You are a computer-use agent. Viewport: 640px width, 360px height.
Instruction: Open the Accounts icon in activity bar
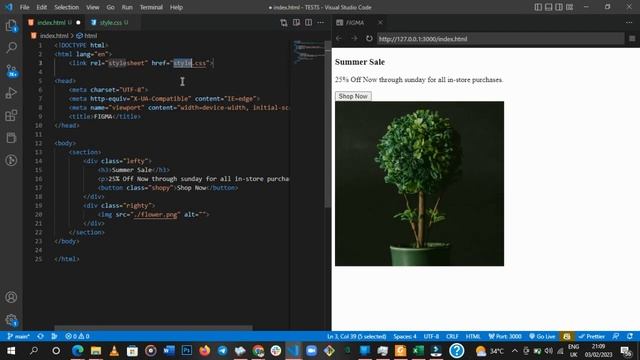11,297
